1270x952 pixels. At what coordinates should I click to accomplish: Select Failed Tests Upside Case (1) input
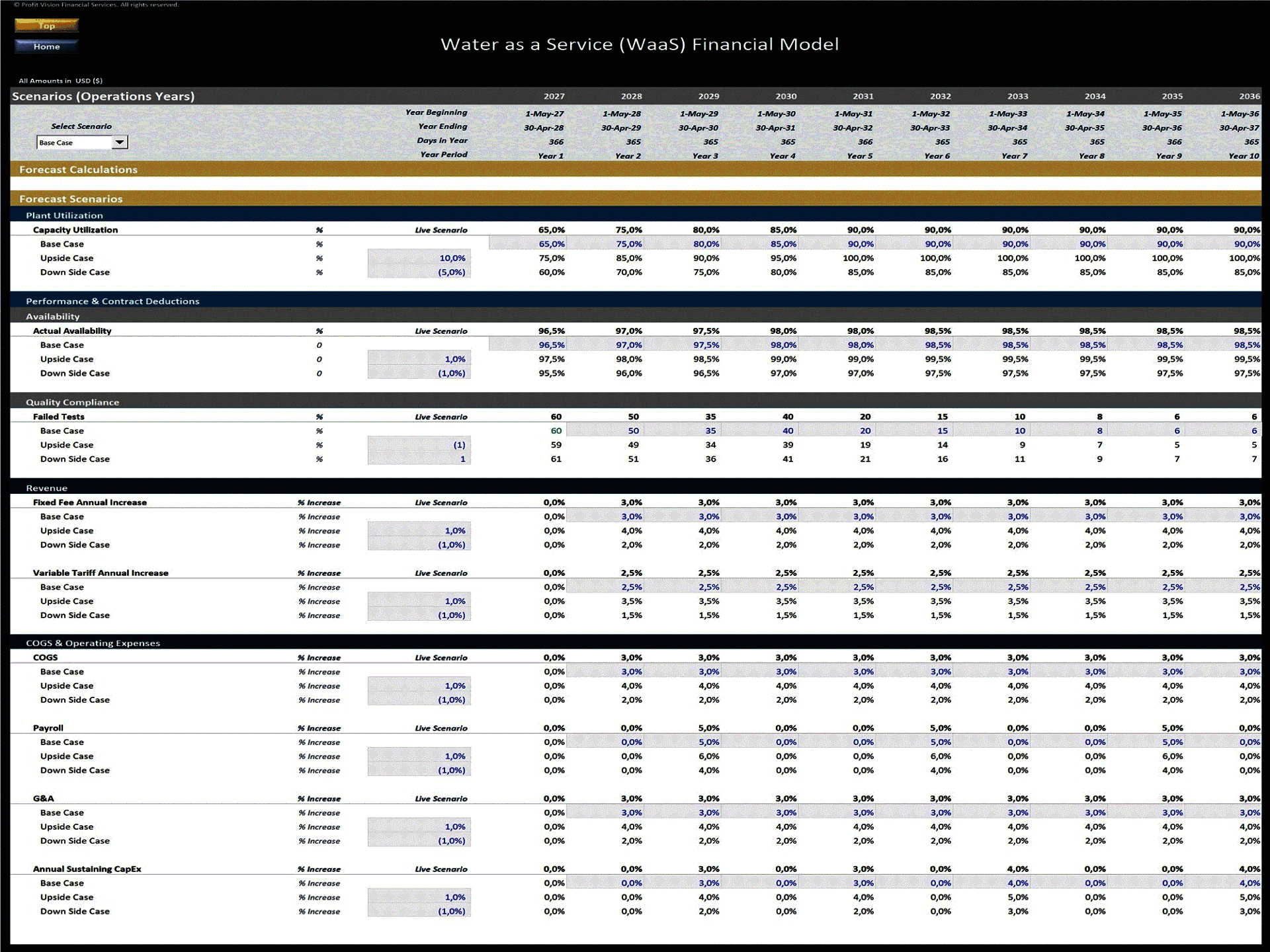(x=419, y=445)
